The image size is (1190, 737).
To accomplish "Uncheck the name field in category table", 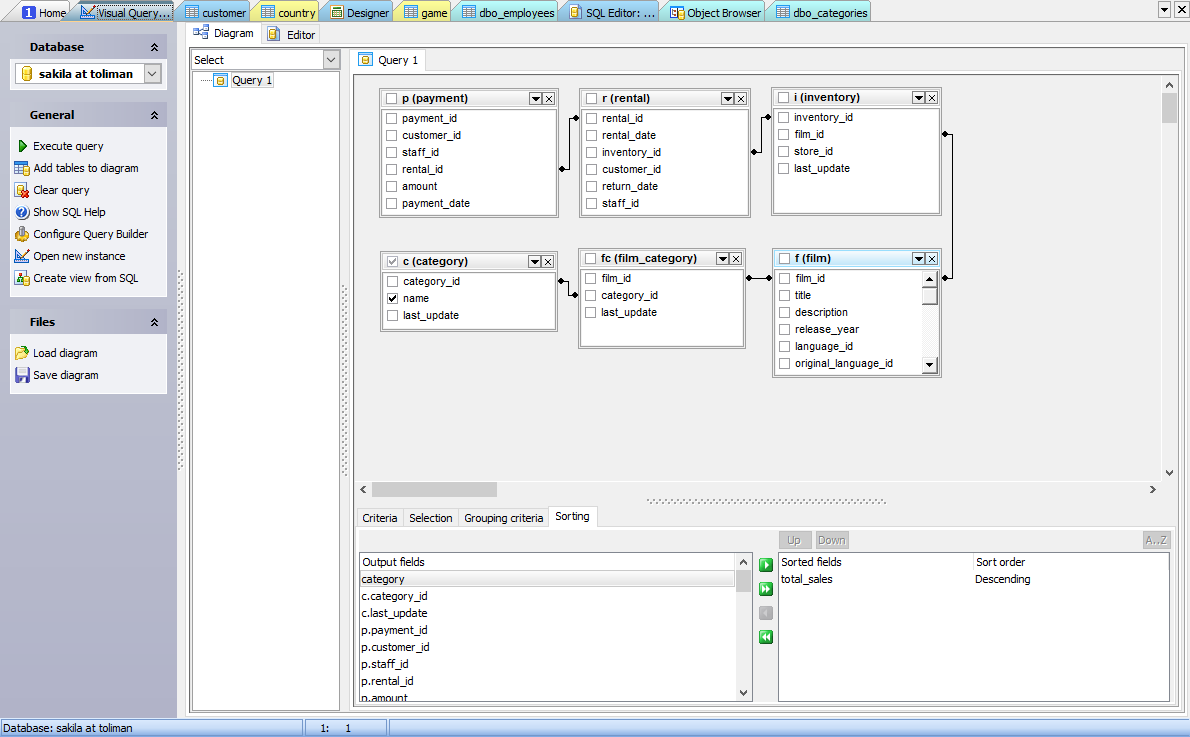I will (x=393, y=298).
